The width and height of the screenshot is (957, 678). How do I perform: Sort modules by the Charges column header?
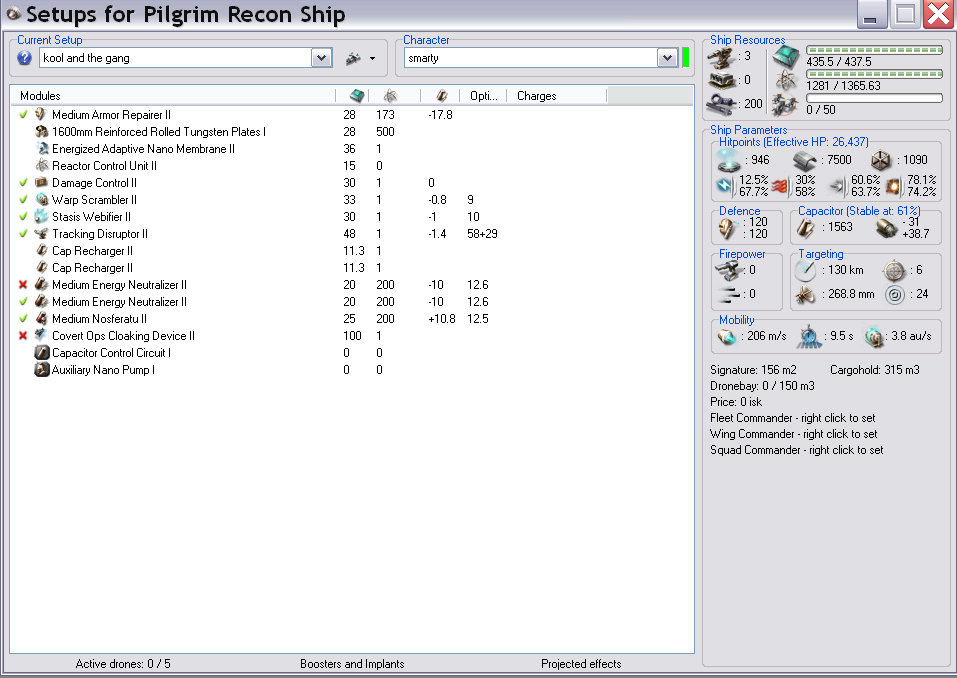[537, 96]
